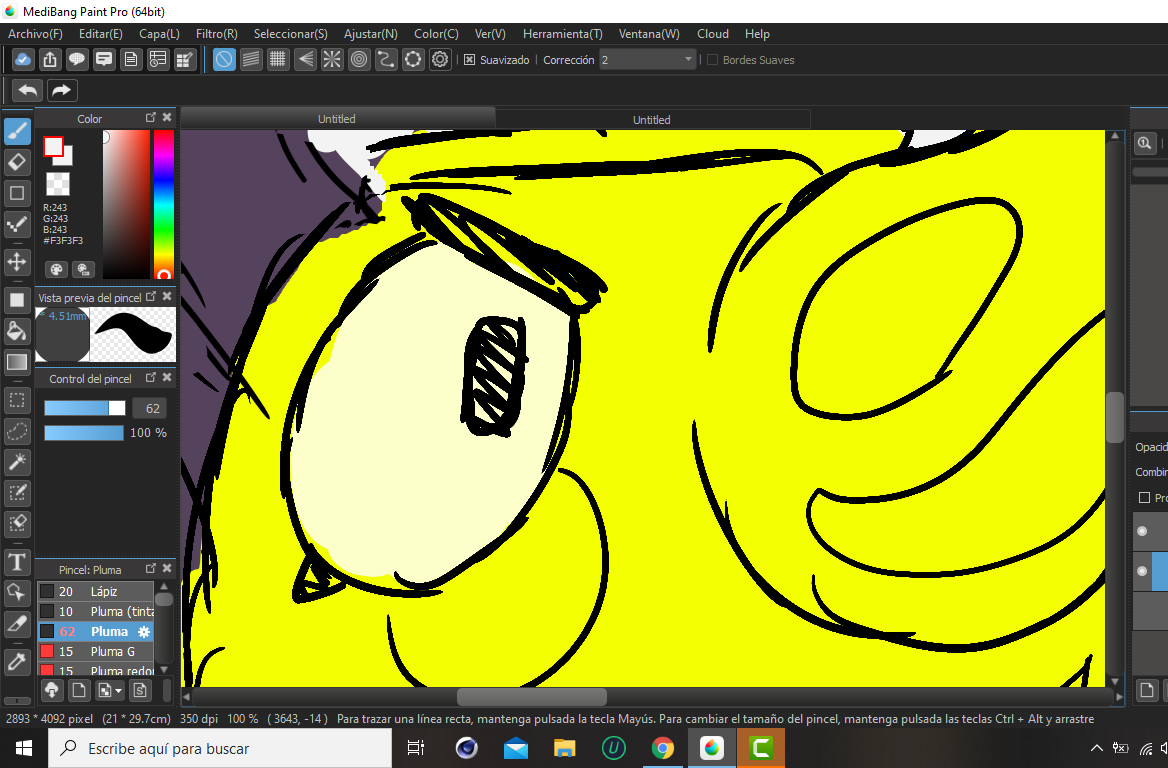Select the Brush tool in left toolbar
This screenshot has height=768, width=1168.
(x=17, y=132)
